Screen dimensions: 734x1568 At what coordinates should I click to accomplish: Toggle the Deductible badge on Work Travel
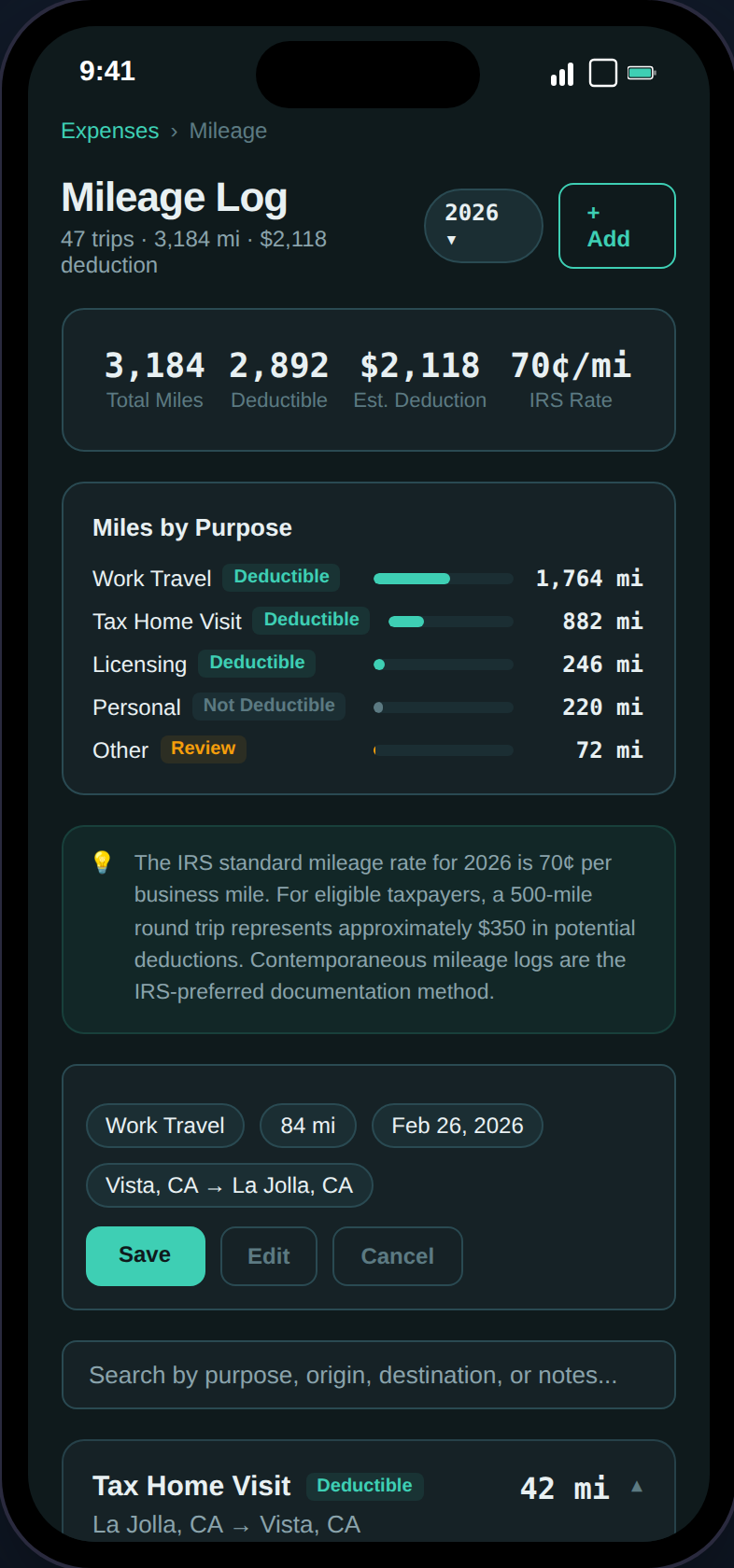[x=281, y=577]
